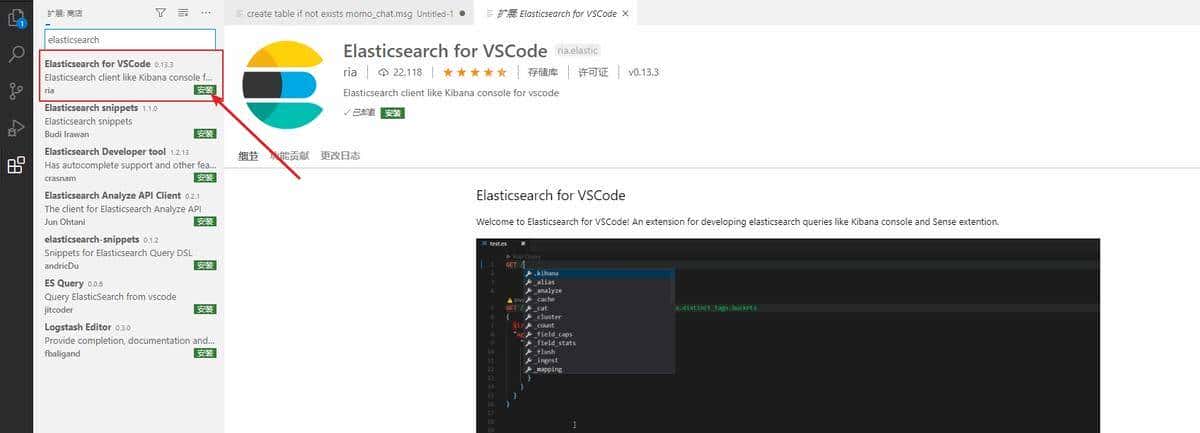Clear extension search results via list icon
This screenshot has height=433, width=1200.
pyautogui.click(x=183, y=13)
